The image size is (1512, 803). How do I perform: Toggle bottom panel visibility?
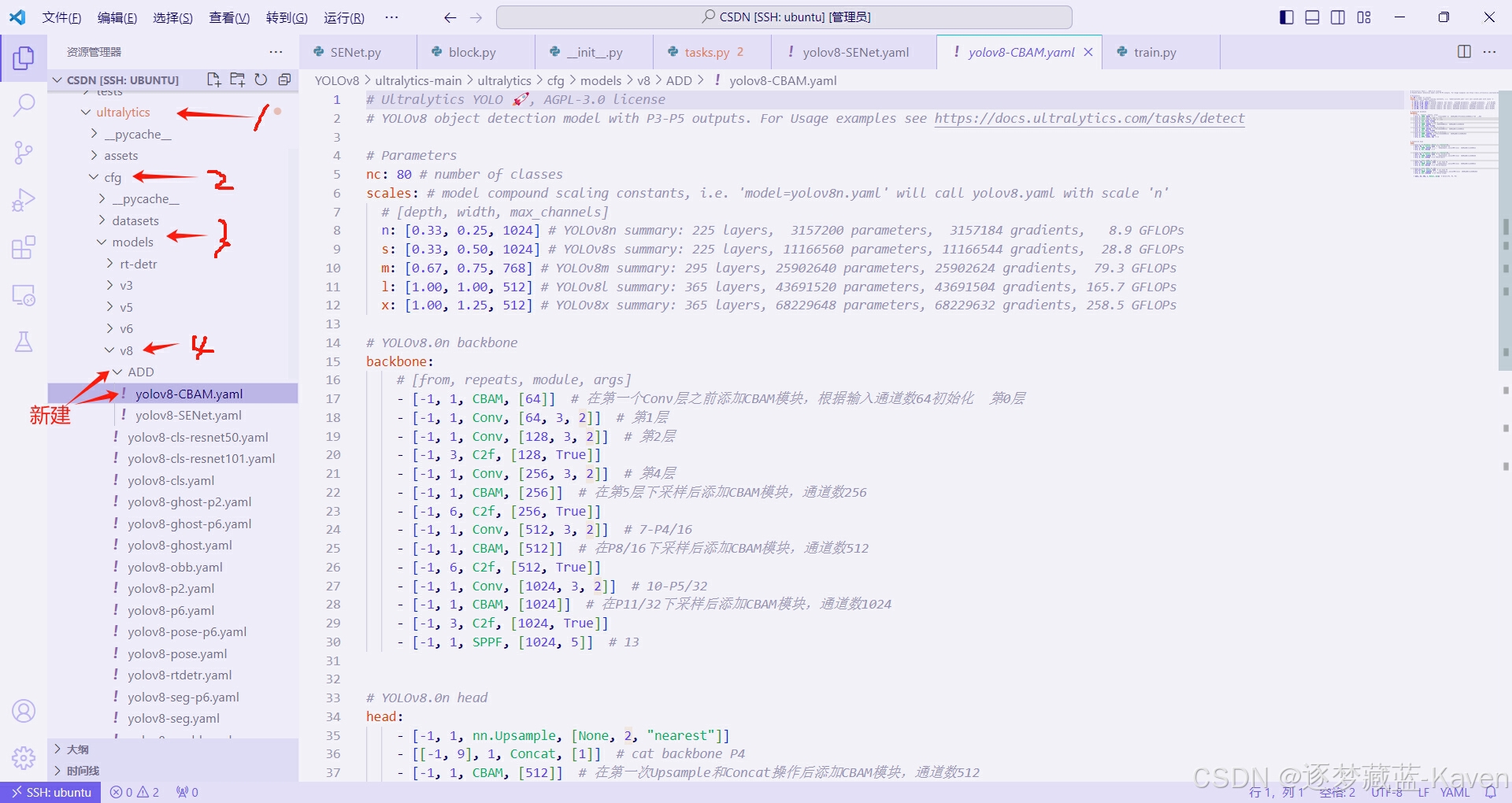coord(1312,17)
